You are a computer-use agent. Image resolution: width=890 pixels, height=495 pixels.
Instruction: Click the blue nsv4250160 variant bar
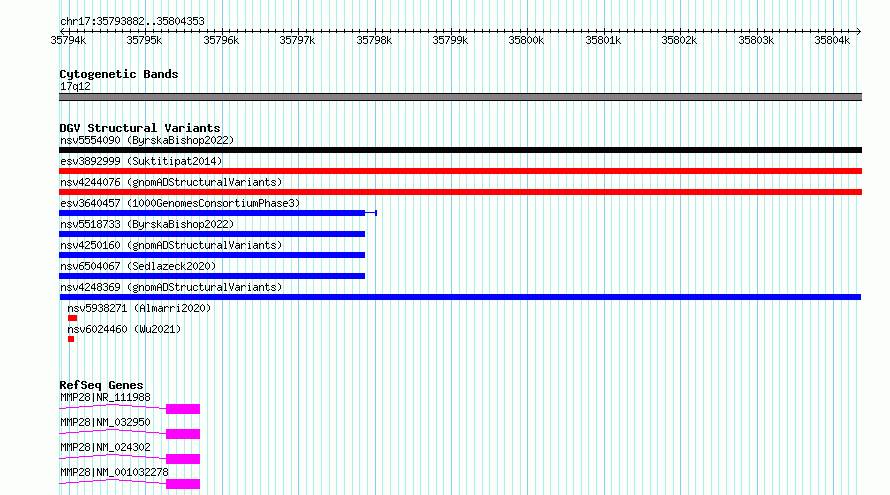[x=212, y=255]
